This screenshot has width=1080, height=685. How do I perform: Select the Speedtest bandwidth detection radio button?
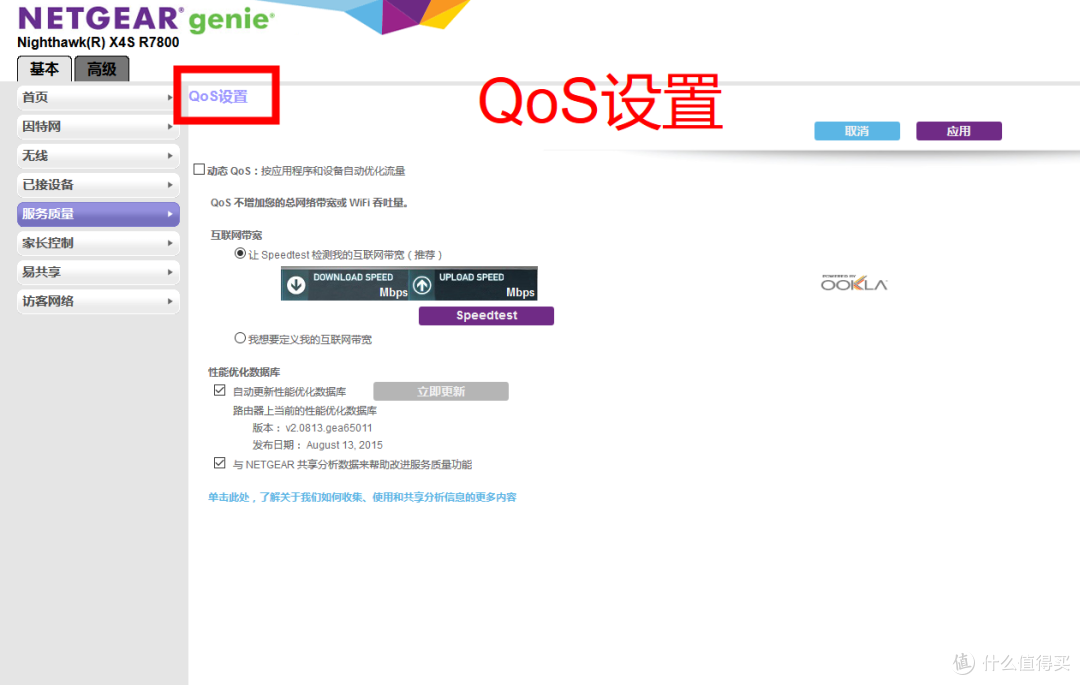(x=240, y=253)
